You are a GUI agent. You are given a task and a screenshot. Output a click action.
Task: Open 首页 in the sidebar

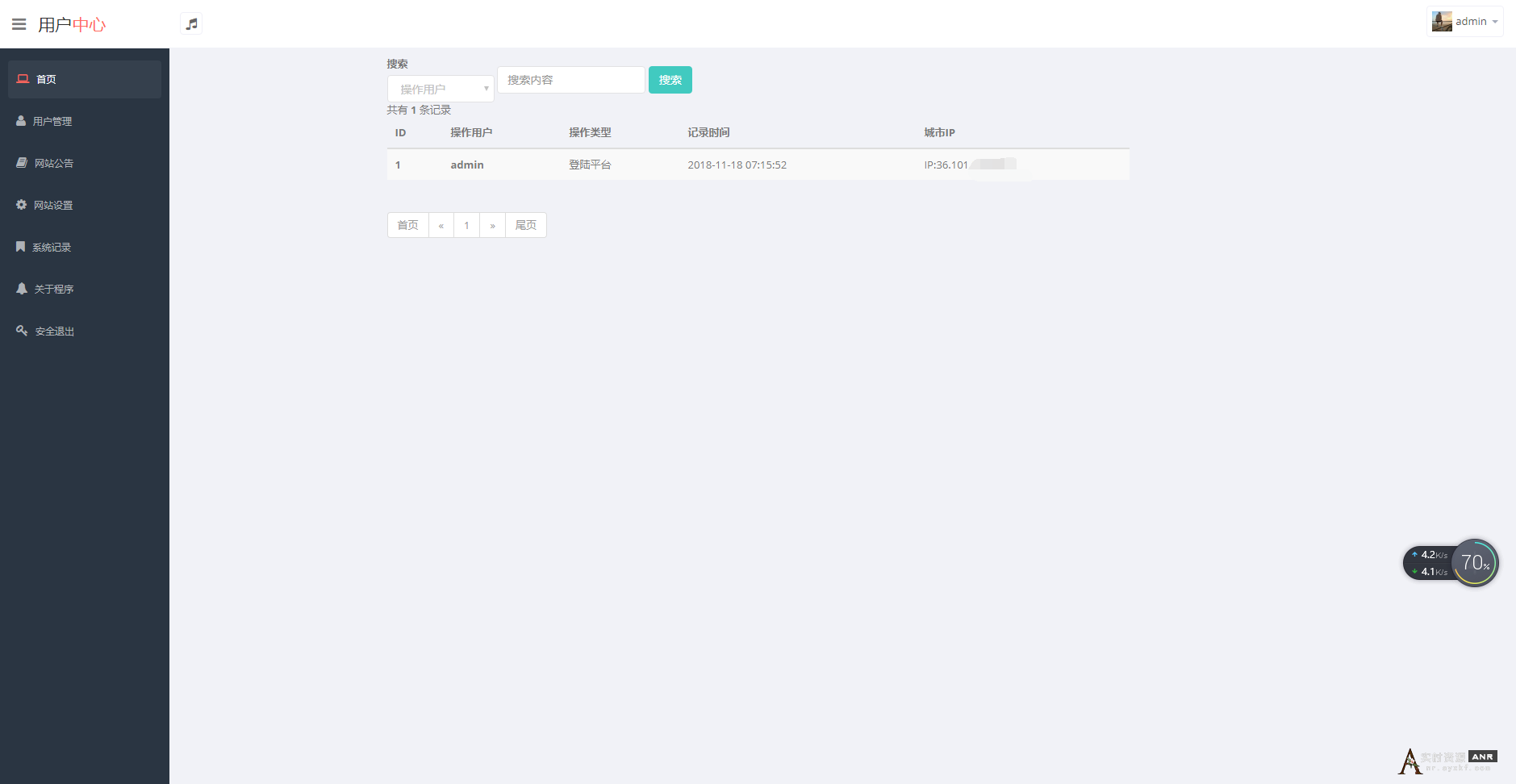click(85, 79)
